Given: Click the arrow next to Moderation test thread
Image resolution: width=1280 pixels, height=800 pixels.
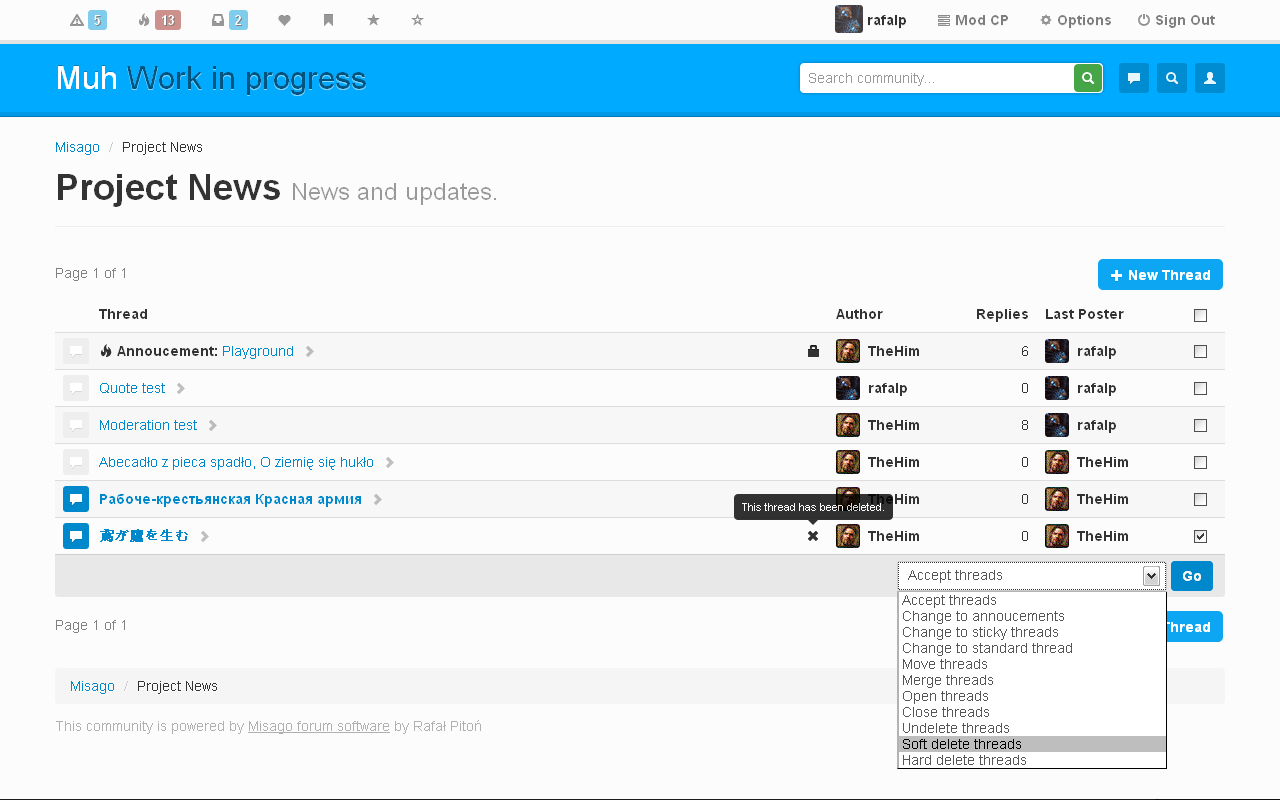Looking at the screenshot, I should (x=213, y=426).
